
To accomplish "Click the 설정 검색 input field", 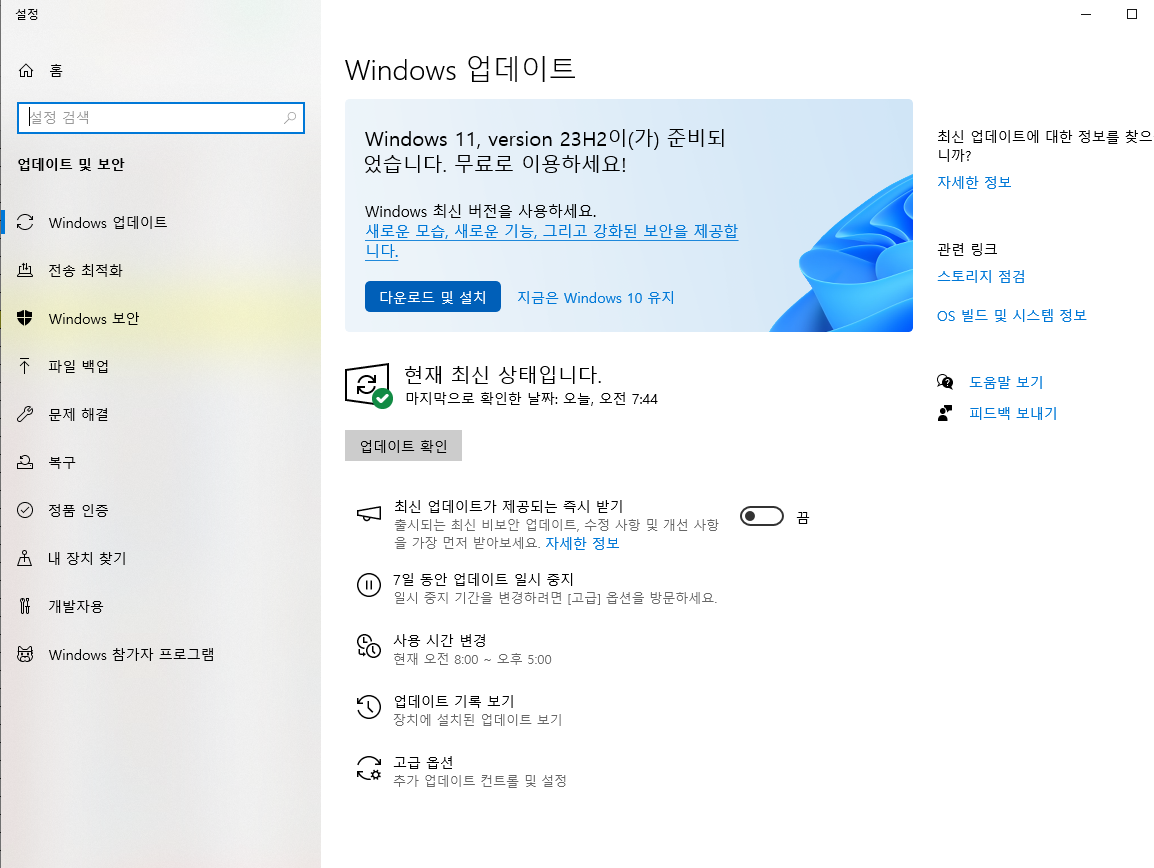I will [x=160, y=118].
